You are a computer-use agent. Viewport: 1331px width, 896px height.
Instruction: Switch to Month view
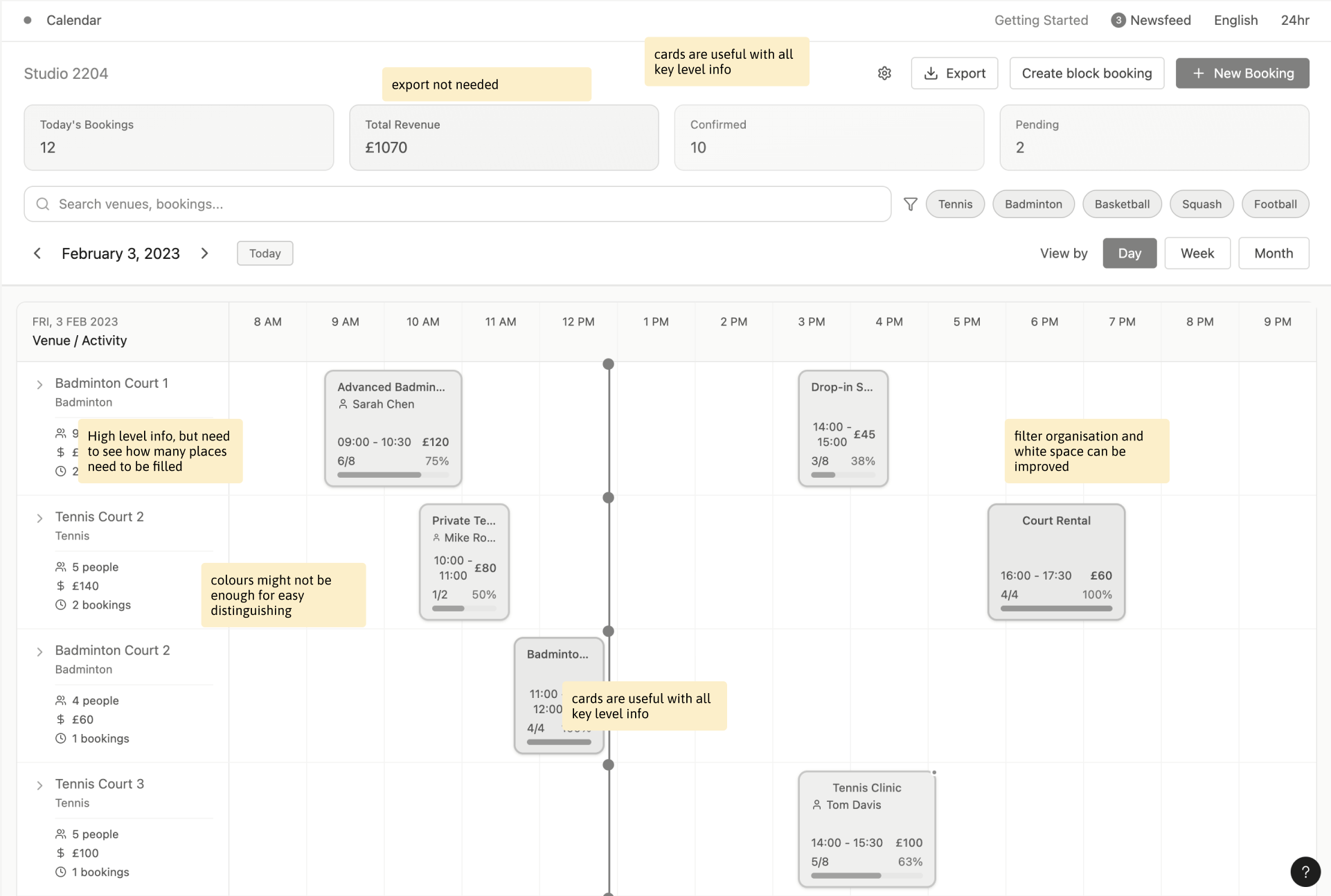1274,253
